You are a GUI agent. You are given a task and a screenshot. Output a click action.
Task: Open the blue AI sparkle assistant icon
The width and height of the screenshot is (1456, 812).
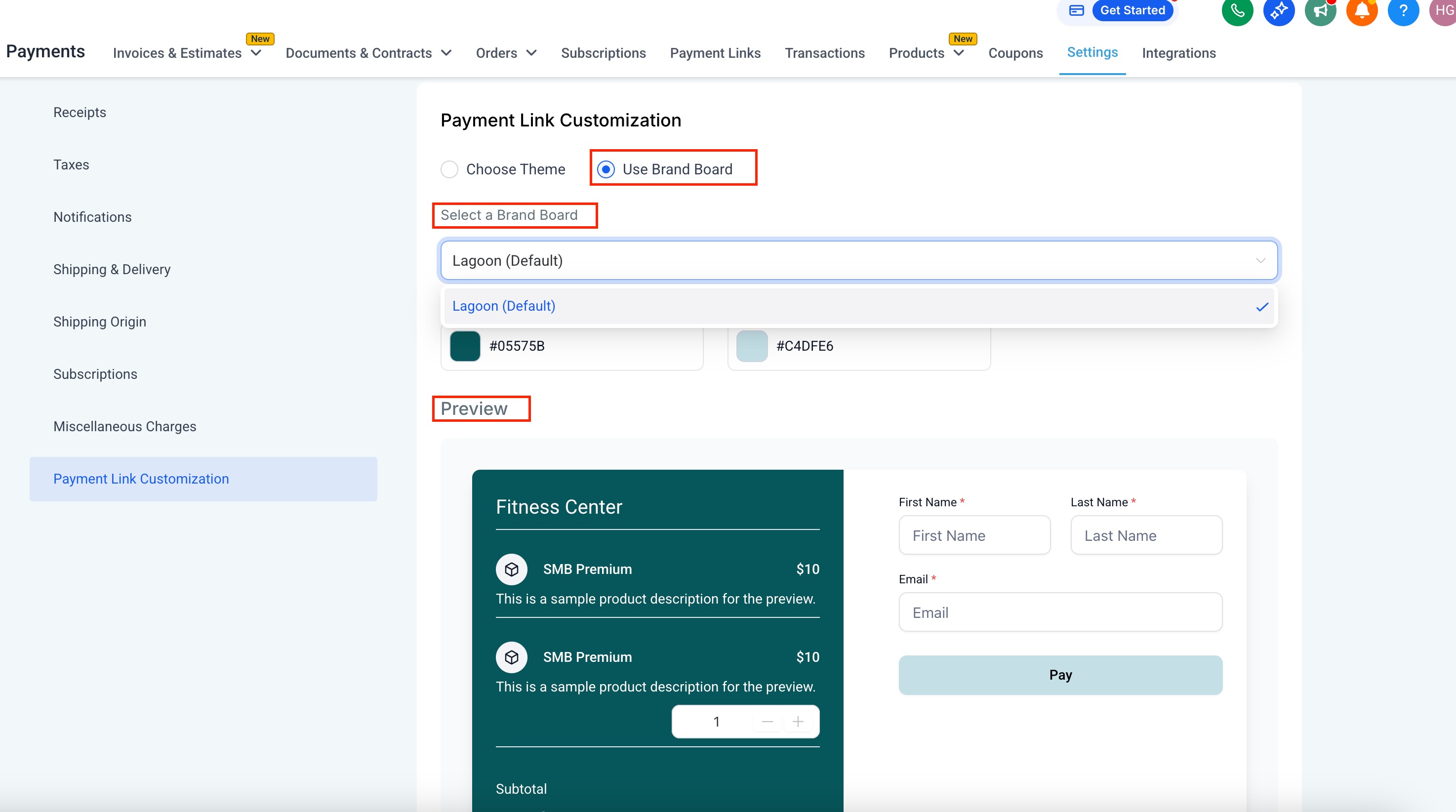[x=1279, y=11]
